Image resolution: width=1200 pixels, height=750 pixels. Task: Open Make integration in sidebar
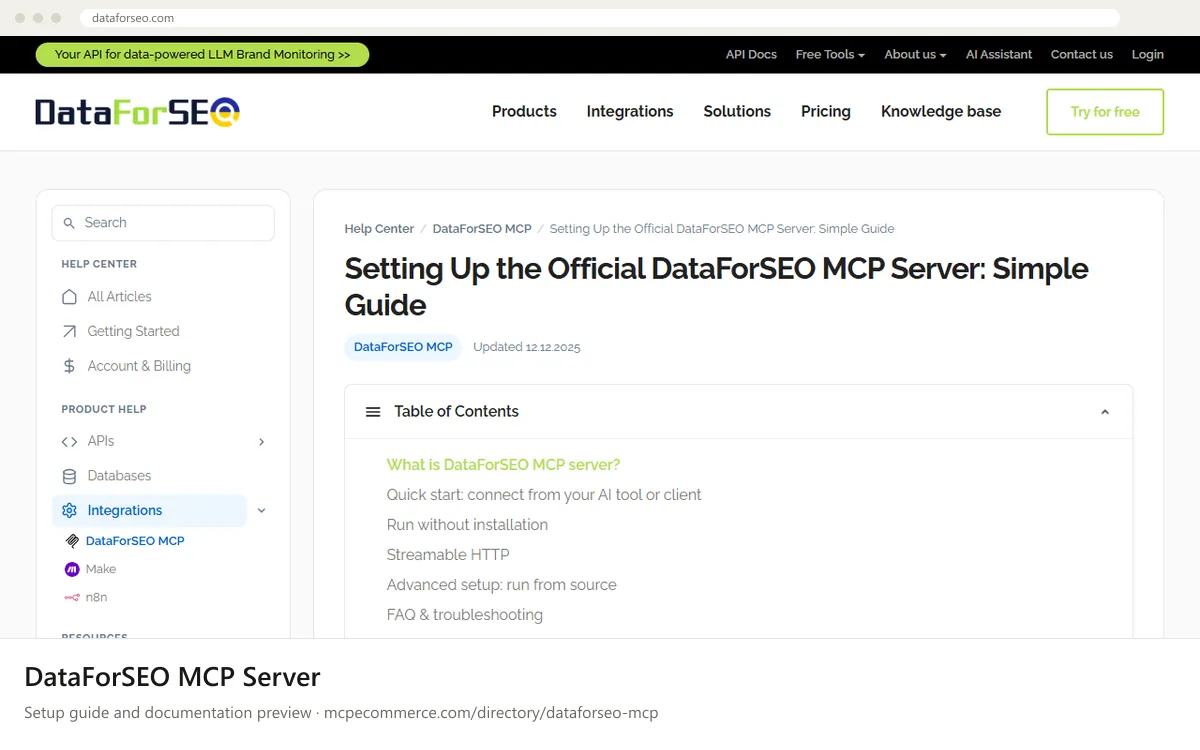[101, 569]
